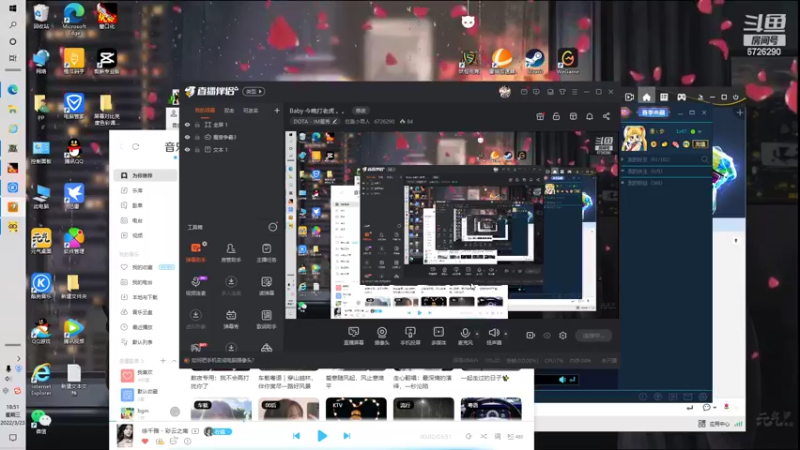Open the 视频连麦 tool in the toolbox

coord(195,286)
